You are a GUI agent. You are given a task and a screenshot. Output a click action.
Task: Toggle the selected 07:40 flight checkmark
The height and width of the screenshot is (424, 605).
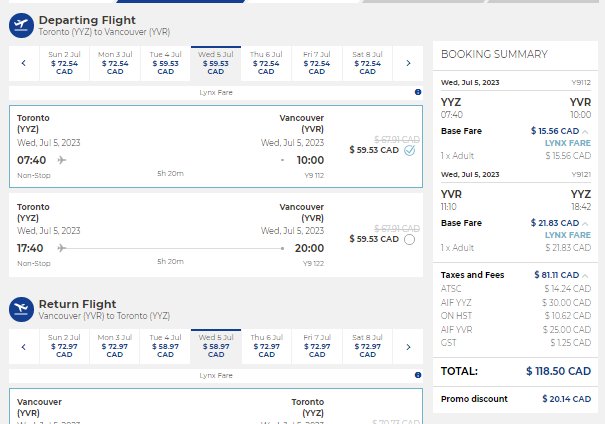[409, 150]
